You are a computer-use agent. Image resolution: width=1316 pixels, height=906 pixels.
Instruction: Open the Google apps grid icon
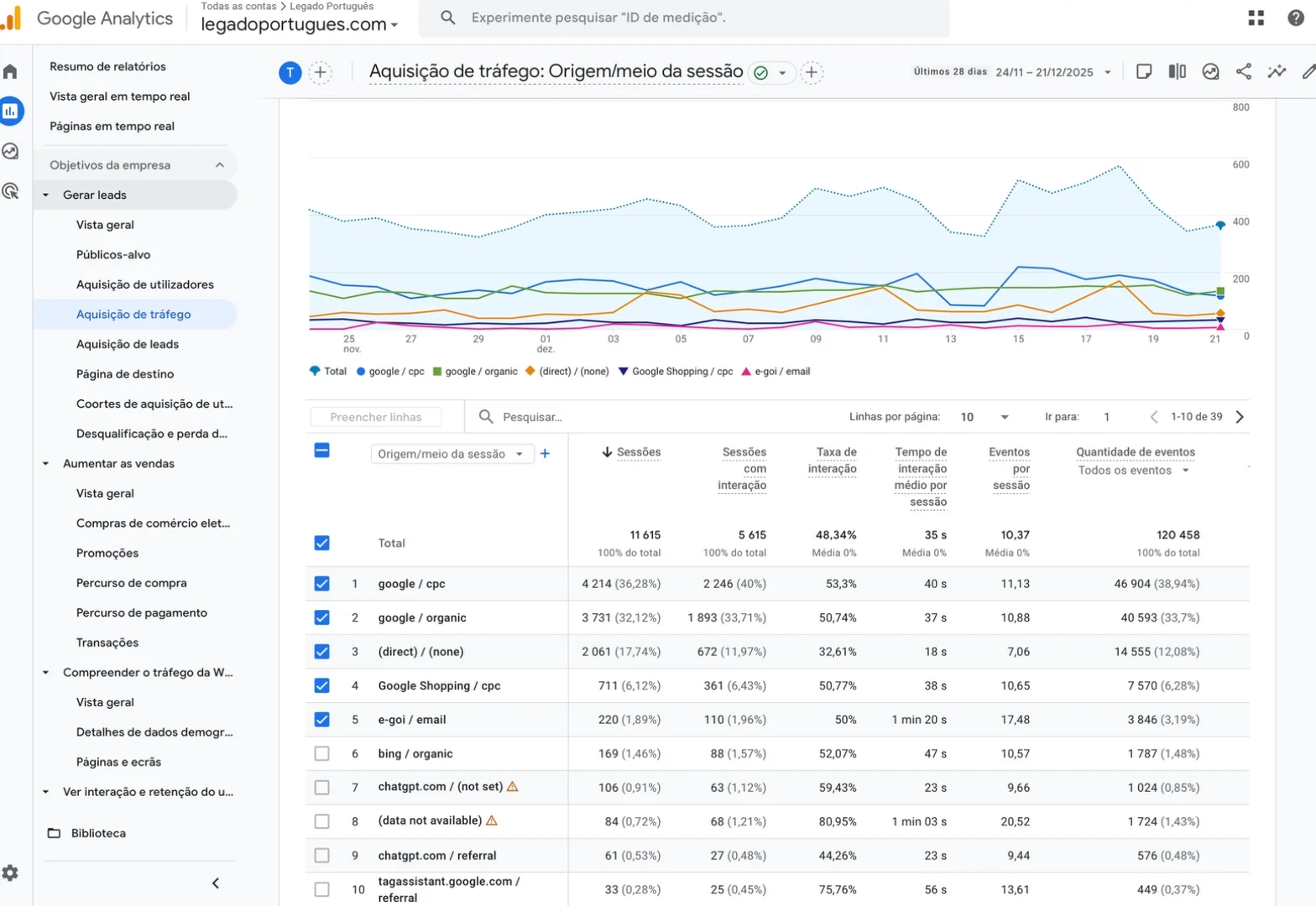coord(1256,18)
